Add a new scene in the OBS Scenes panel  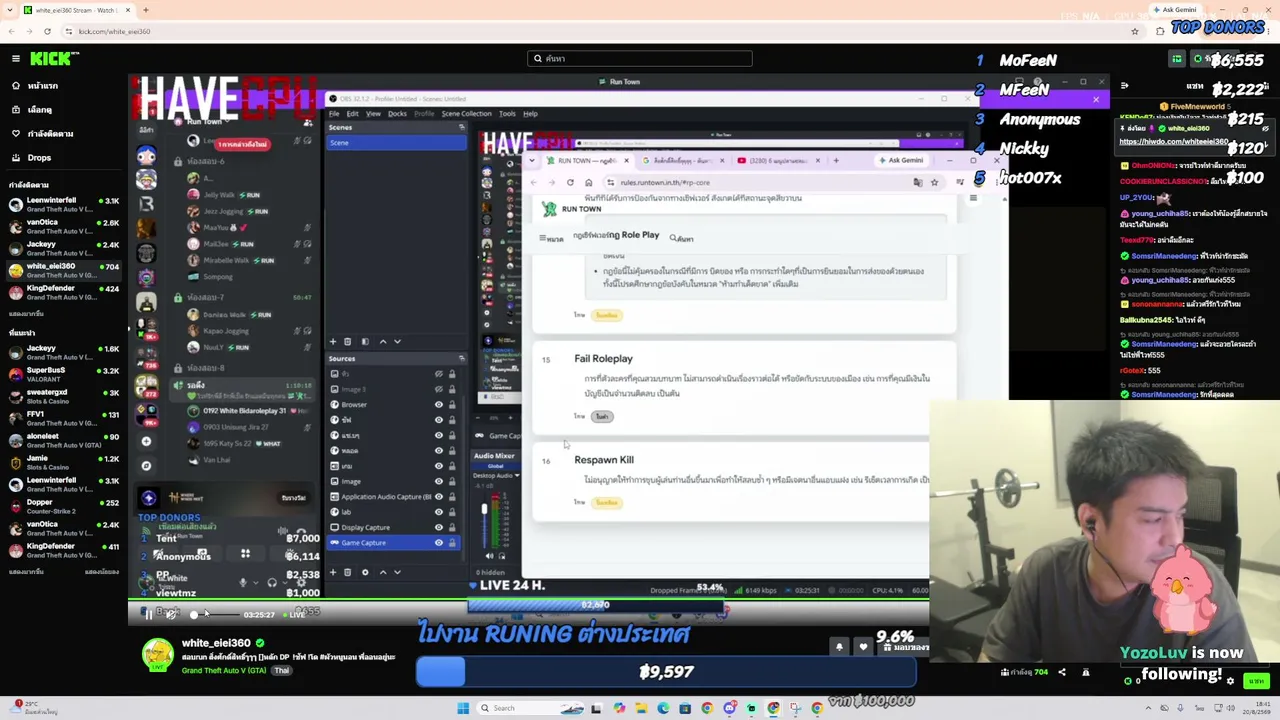coord(333,342)
